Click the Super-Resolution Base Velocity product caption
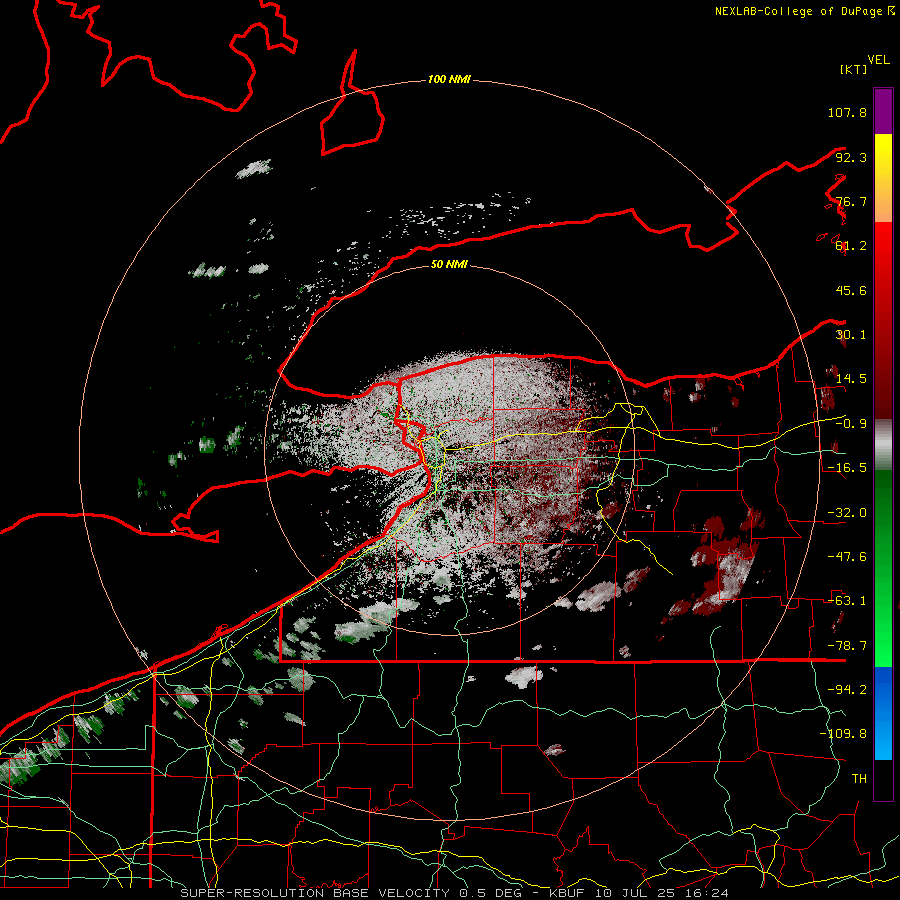The width and height of the screenshot is (900, 900). click(454, 893)
